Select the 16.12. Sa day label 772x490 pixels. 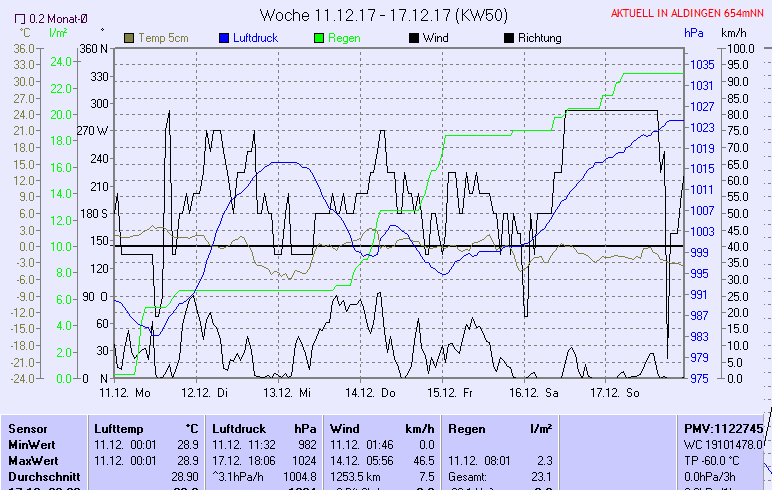coord(535,392)
